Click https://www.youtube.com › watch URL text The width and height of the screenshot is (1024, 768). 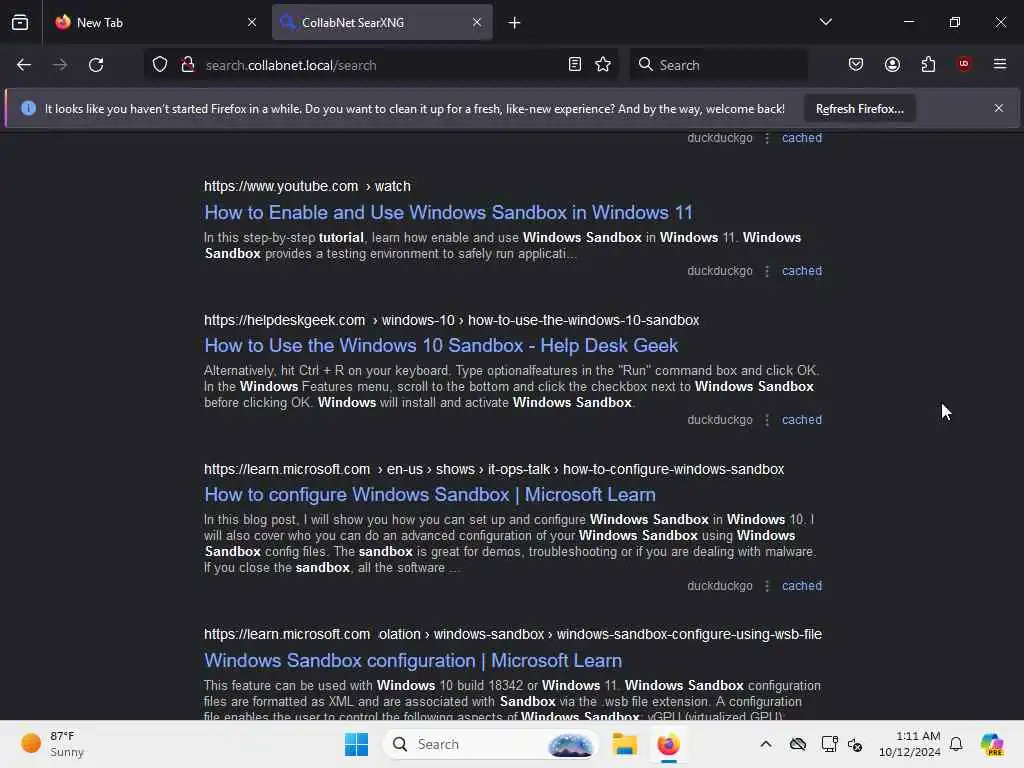(307, 186)
